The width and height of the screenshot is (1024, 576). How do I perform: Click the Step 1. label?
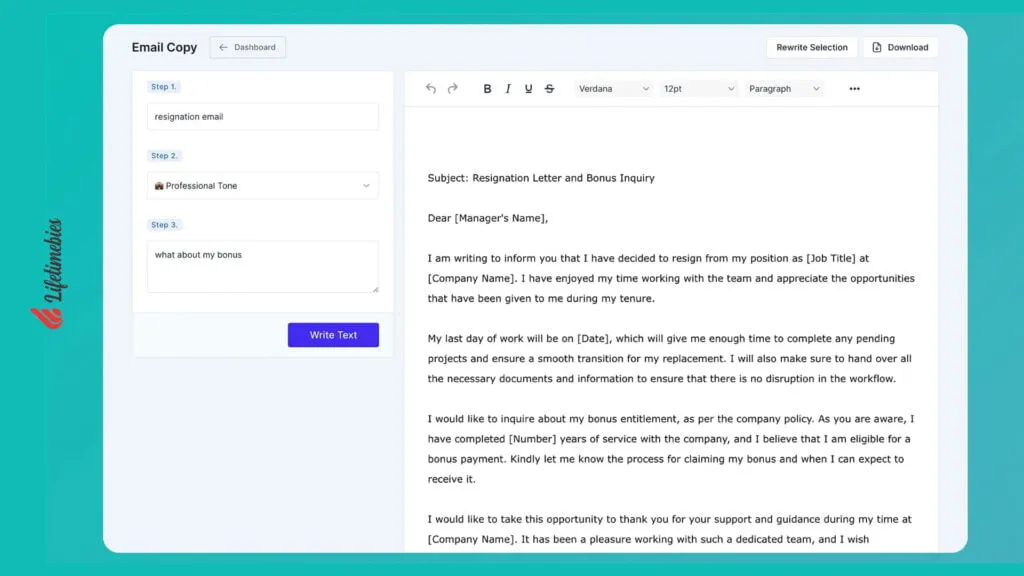(163, 86)
